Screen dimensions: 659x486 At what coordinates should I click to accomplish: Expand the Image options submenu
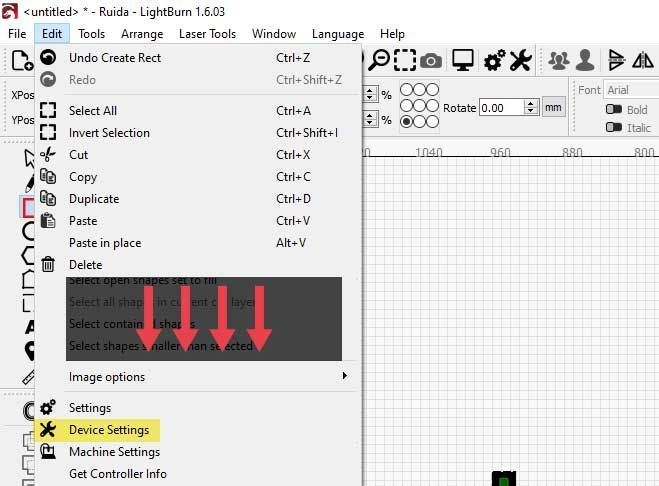point(198,377)
